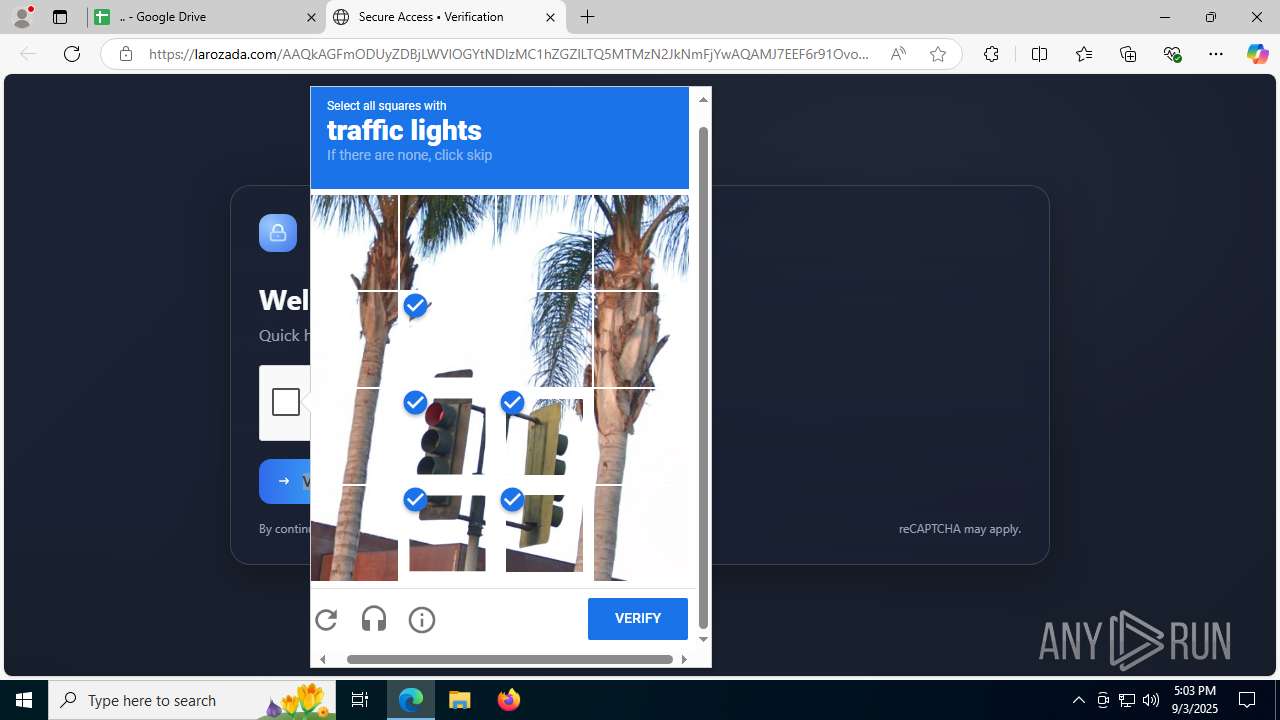
Task: Select the bottom-left tile with brick wall
Action: [354, 533]
